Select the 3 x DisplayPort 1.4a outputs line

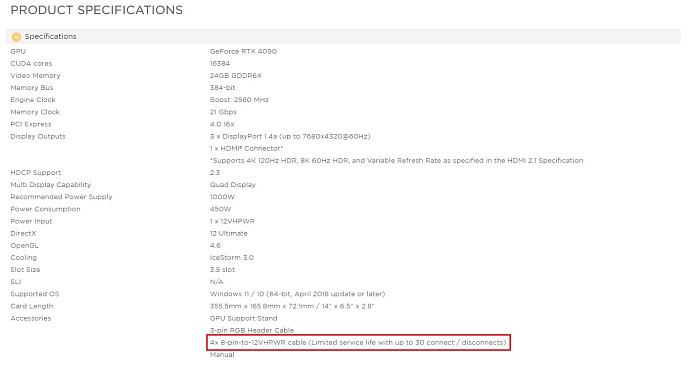[x=290, y=136]
